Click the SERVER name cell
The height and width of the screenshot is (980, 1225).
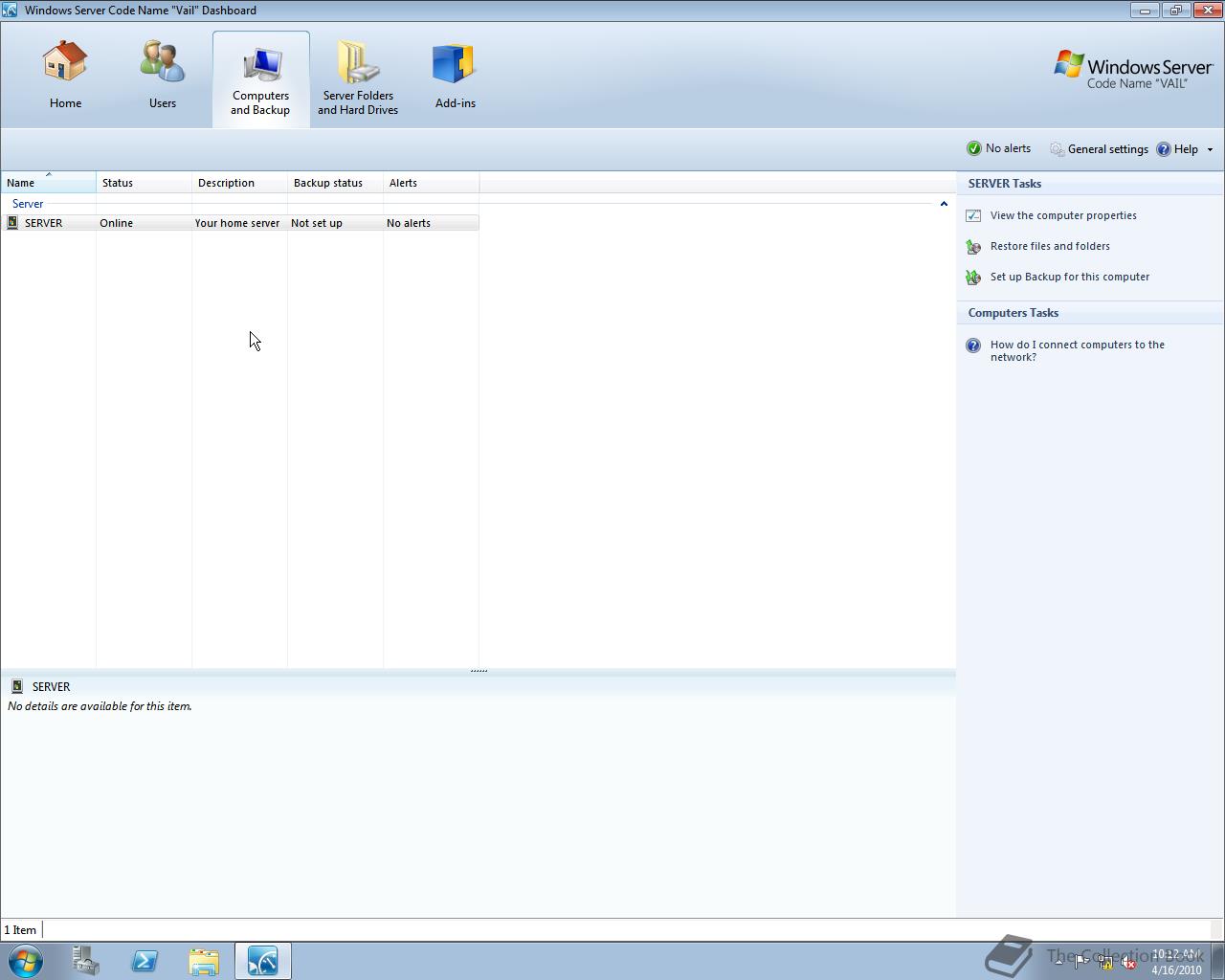[43, 223]
